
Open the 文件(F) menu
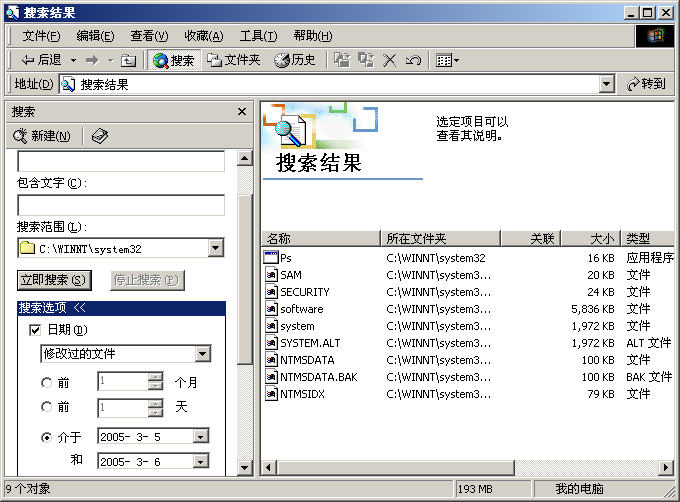point(41,36)
